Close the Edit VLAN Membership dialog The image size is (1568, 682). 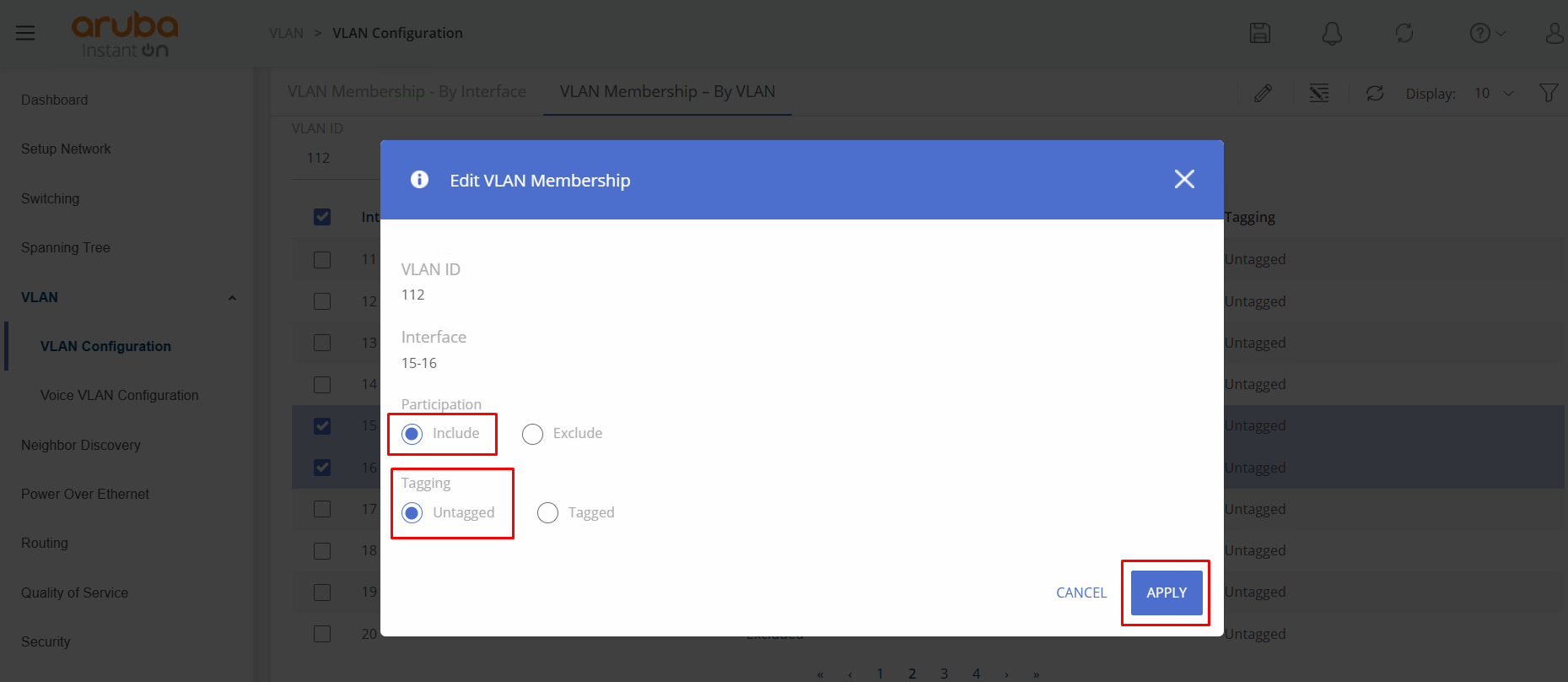[x=1184, y=179]
